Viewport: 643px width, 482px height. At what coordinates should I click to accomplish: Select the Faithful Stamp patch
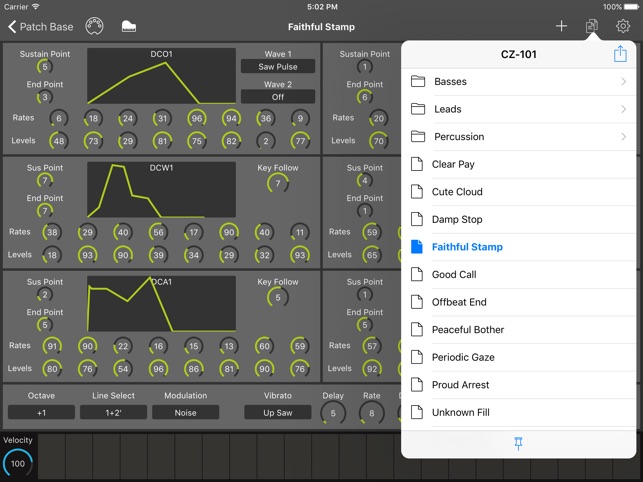(519, 247)
